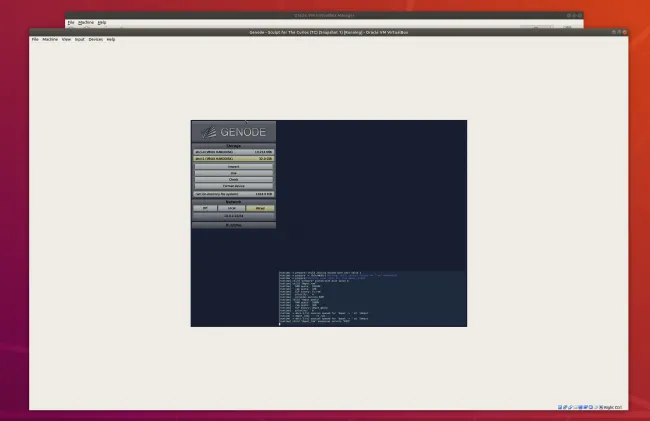This screenshot has height=421, width=650.
Task: Open optical drive indicator in status bar
Action: (565, 407)
